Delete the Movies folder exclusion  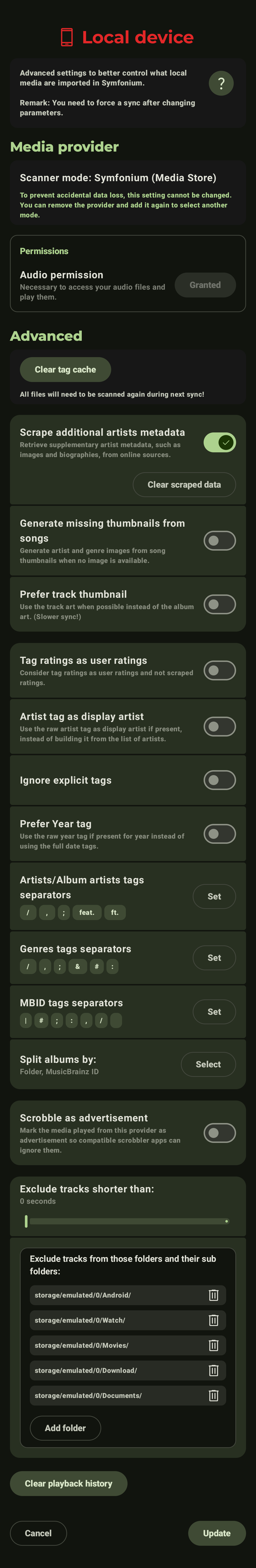click(x=213, y=1345)
